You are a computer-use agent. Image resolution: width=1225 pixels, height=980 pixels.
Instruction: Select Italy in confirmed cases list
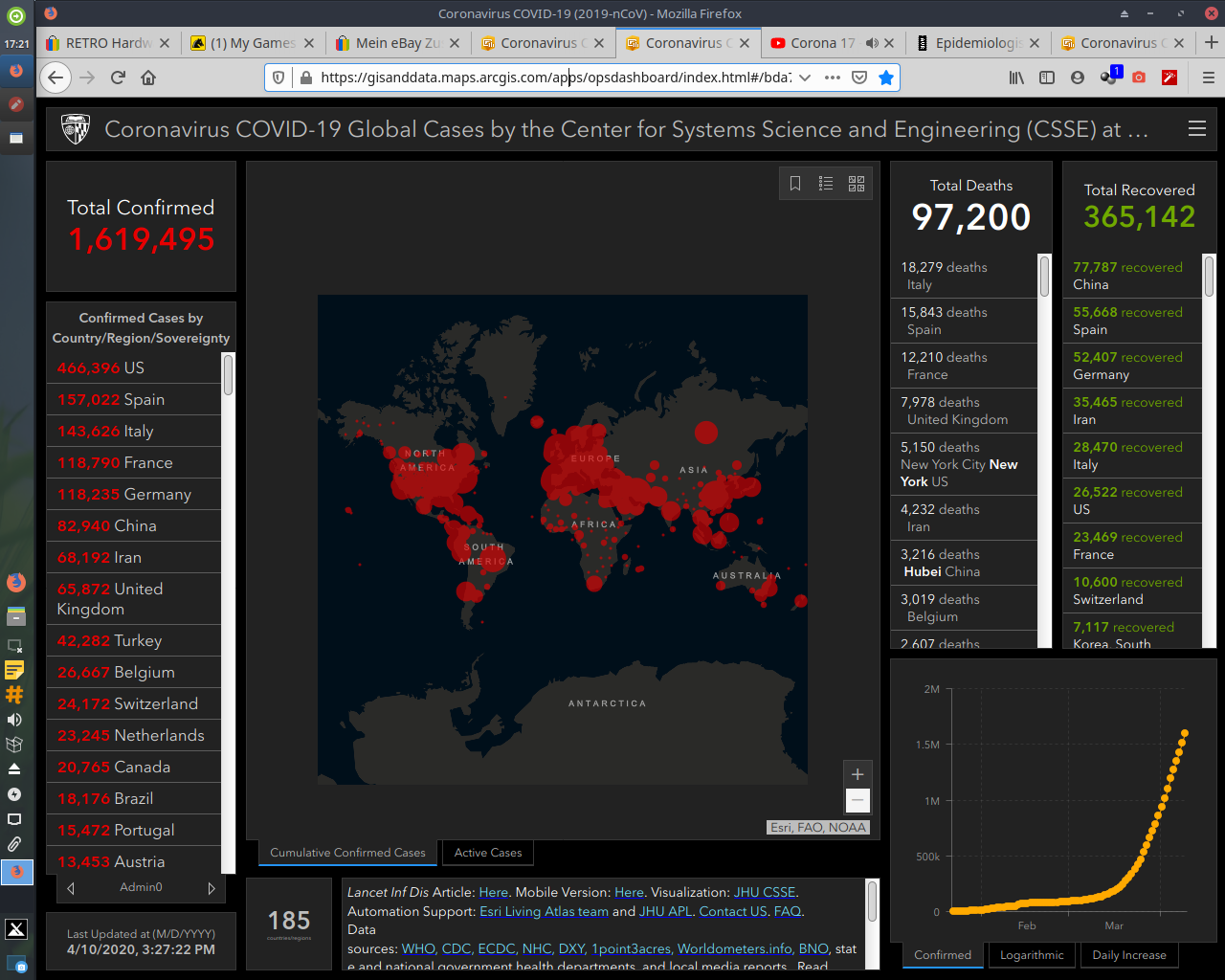[x=134, y=431]
